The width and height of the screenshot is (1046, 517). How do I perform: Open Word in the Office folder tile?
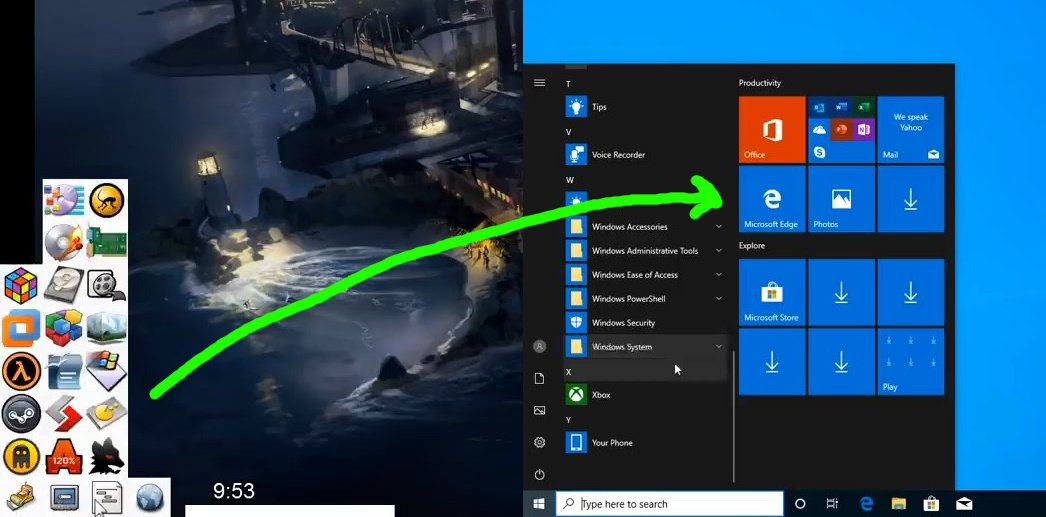(x=841, y=107)
